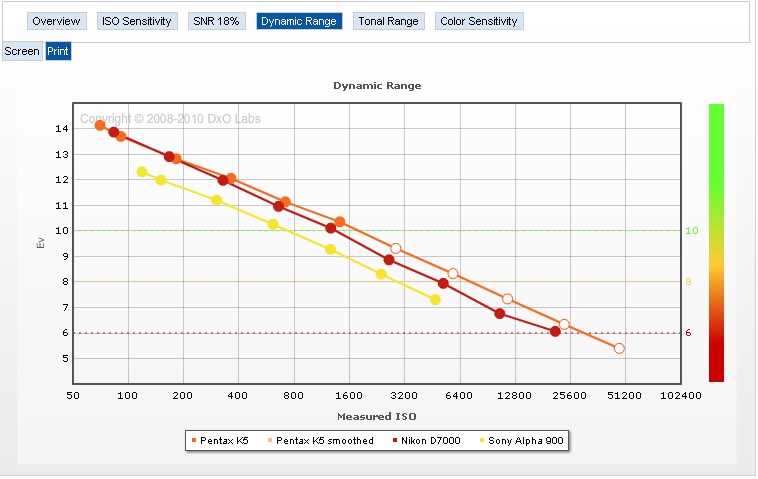Click the last yellow Sony Alpha 900 point
Image resolution: width=758 pixels, height=479 pixels.
(435, 300)
